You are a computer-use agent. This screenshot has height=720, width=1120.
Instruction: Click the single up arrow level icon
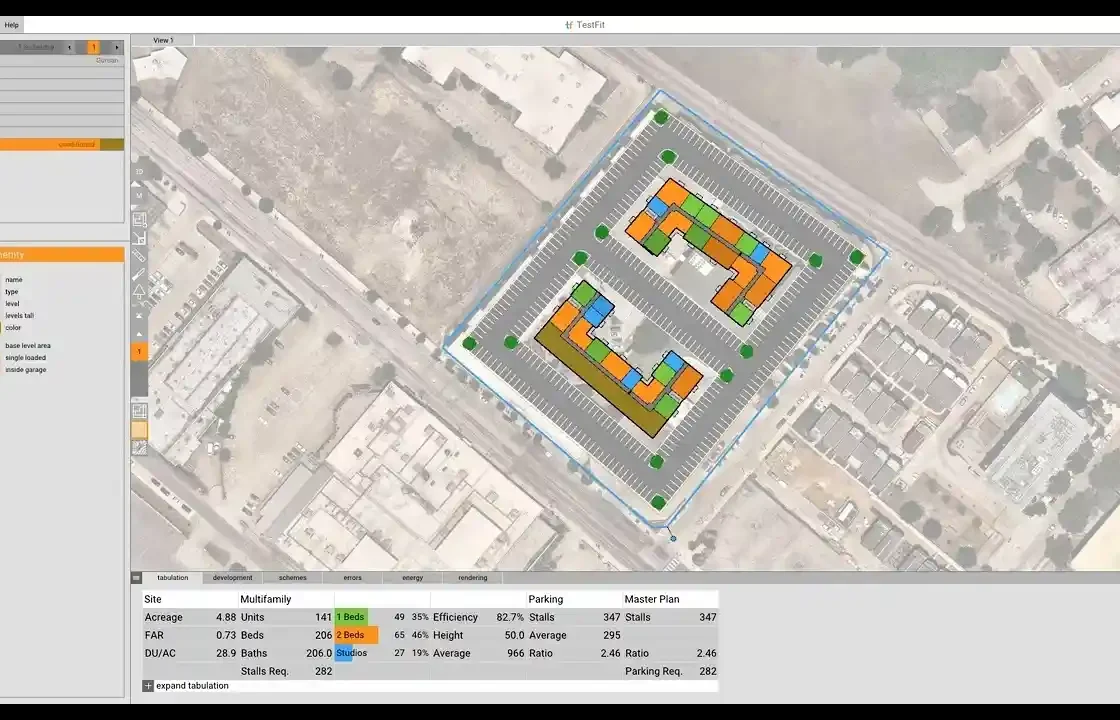click(139, 332)
